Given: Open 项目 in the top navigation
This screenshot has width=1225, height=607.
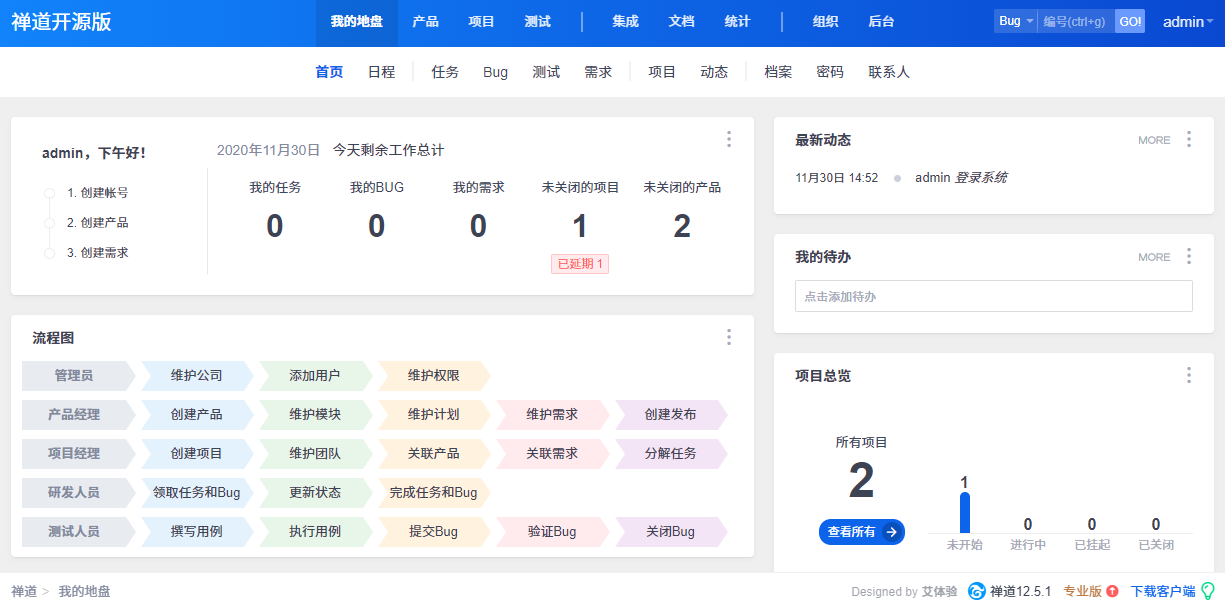Looking at the screenshot, I should [x=481, y=21].
